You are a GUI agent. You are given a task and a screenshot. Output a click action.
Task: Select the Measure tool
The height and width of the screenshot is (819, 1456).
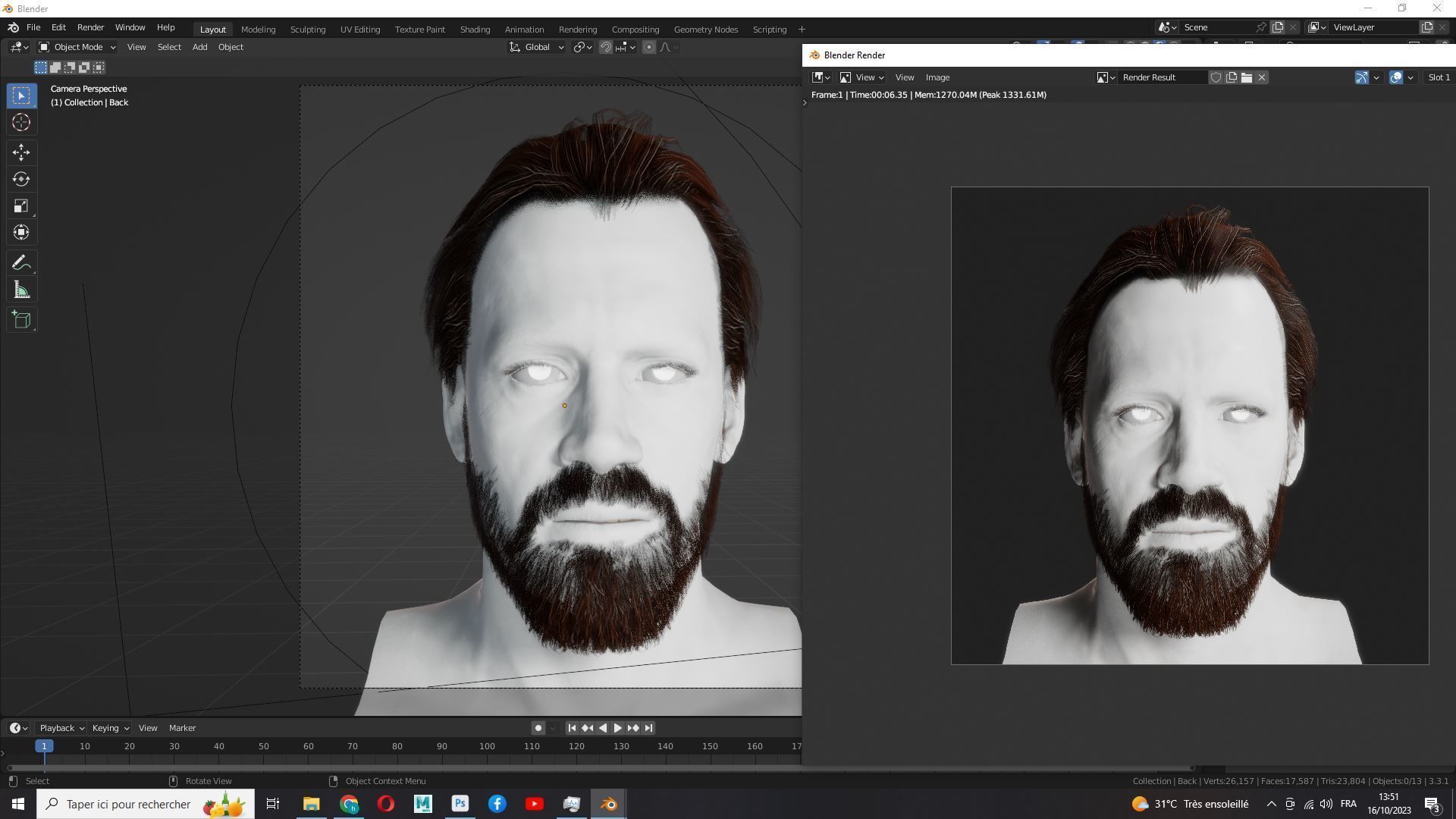(21, 290)
